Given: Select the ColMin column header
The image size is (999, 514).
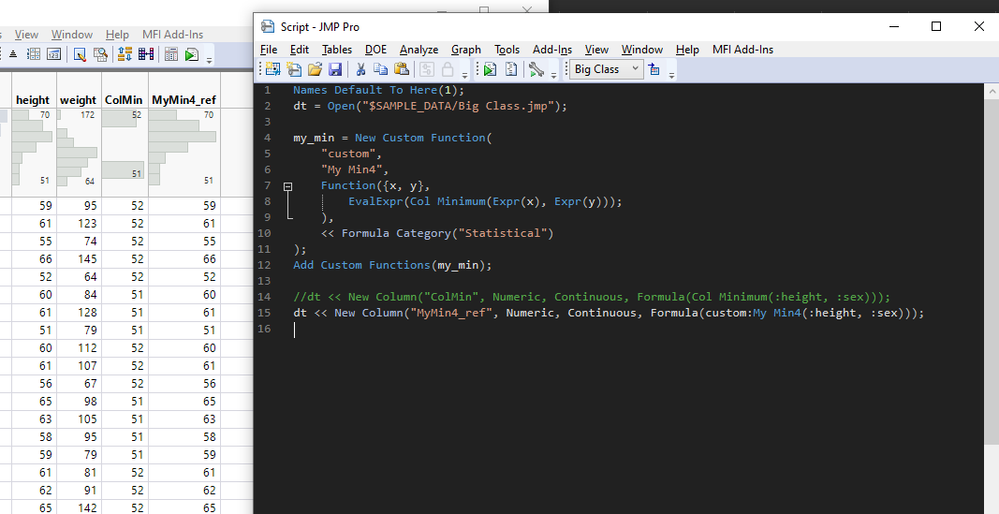Looking at the screenshot, I should click(x=124, y=99).
